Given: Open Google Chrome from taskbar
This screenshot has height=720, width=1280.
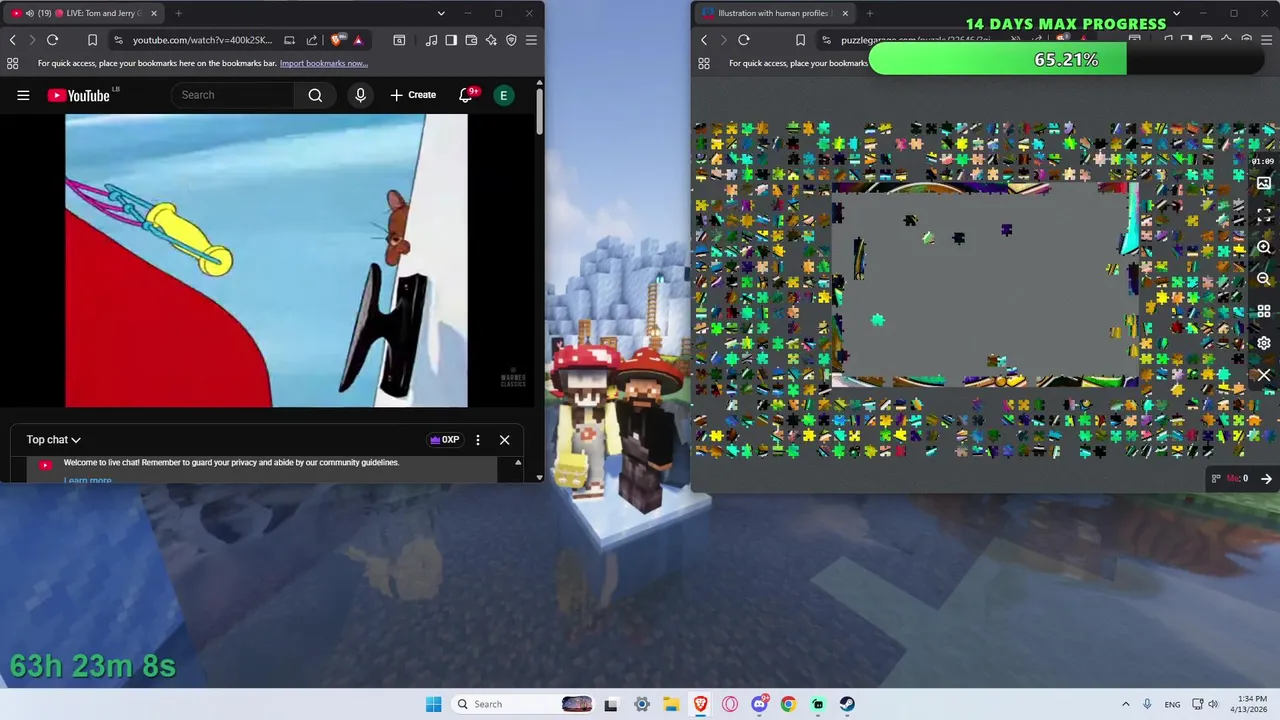Looking at the screenshot, I should [788, 704].
